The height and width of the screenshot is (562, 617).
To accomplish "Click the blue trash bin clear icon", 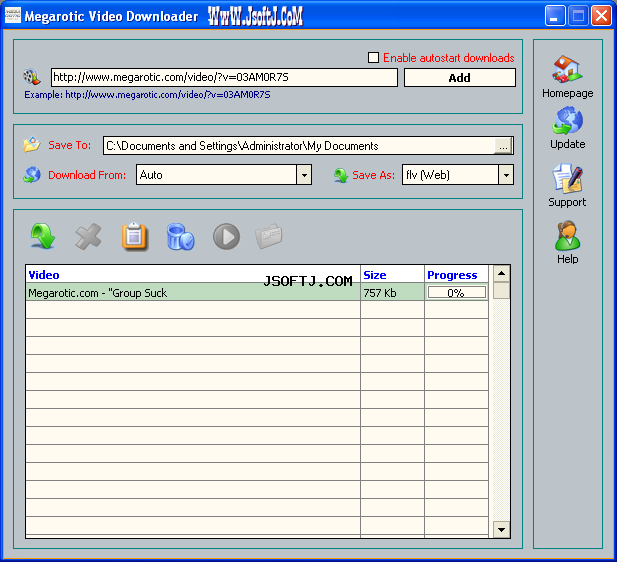I will point(181,237).
